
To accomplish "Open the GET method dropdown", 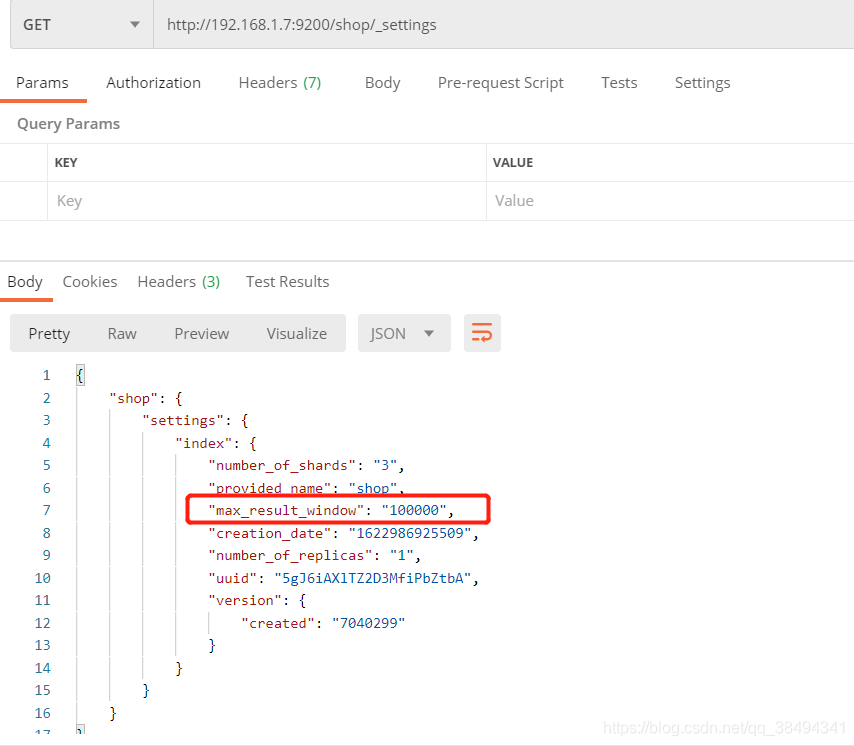I will pos(81,25).
